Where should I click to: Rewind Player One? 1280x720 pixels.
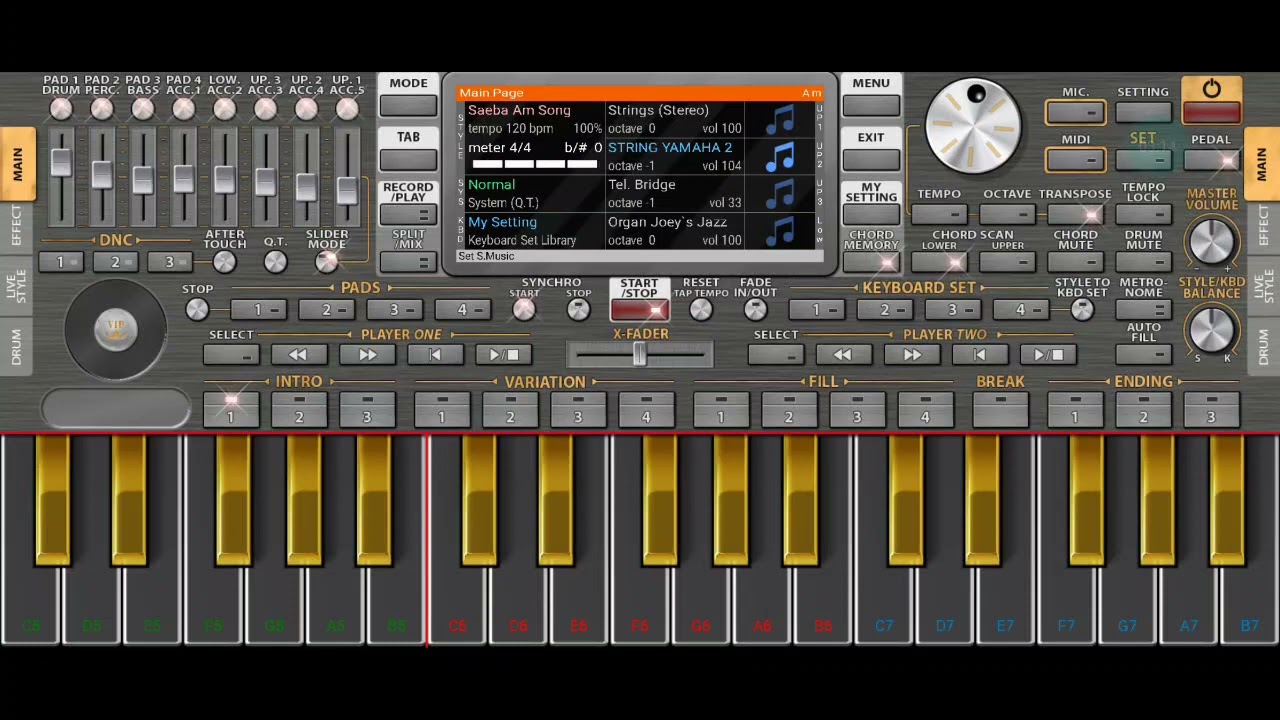tap(298, 355)
